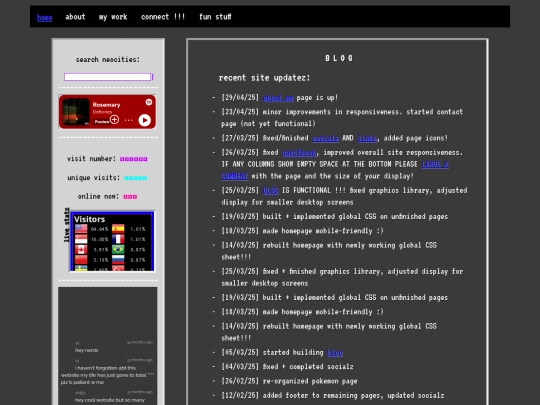Click the [23/04/25] update entry text
This screenshot has width=540, height=405.
342,118
